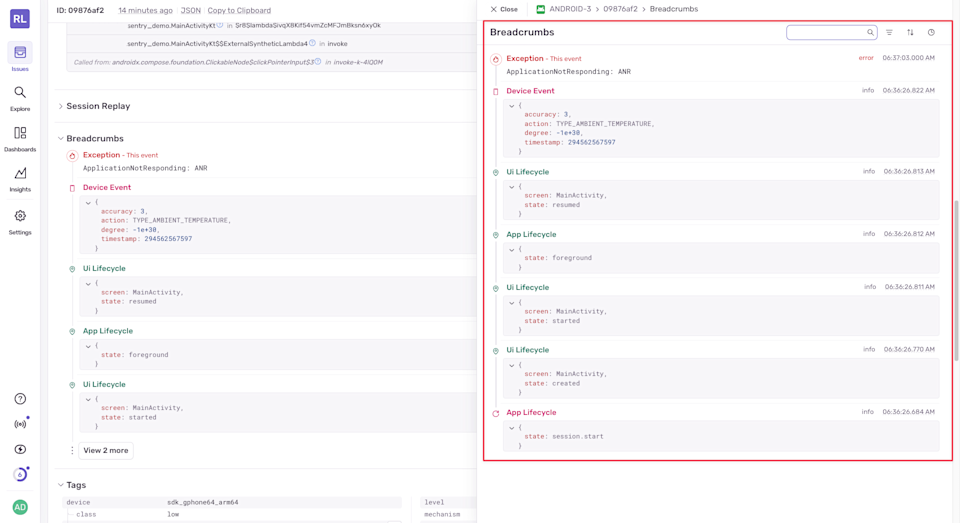Screen dimensions: 960x523
Task: Click 09876af2 in the drawer path
Action: pos(620,9)
